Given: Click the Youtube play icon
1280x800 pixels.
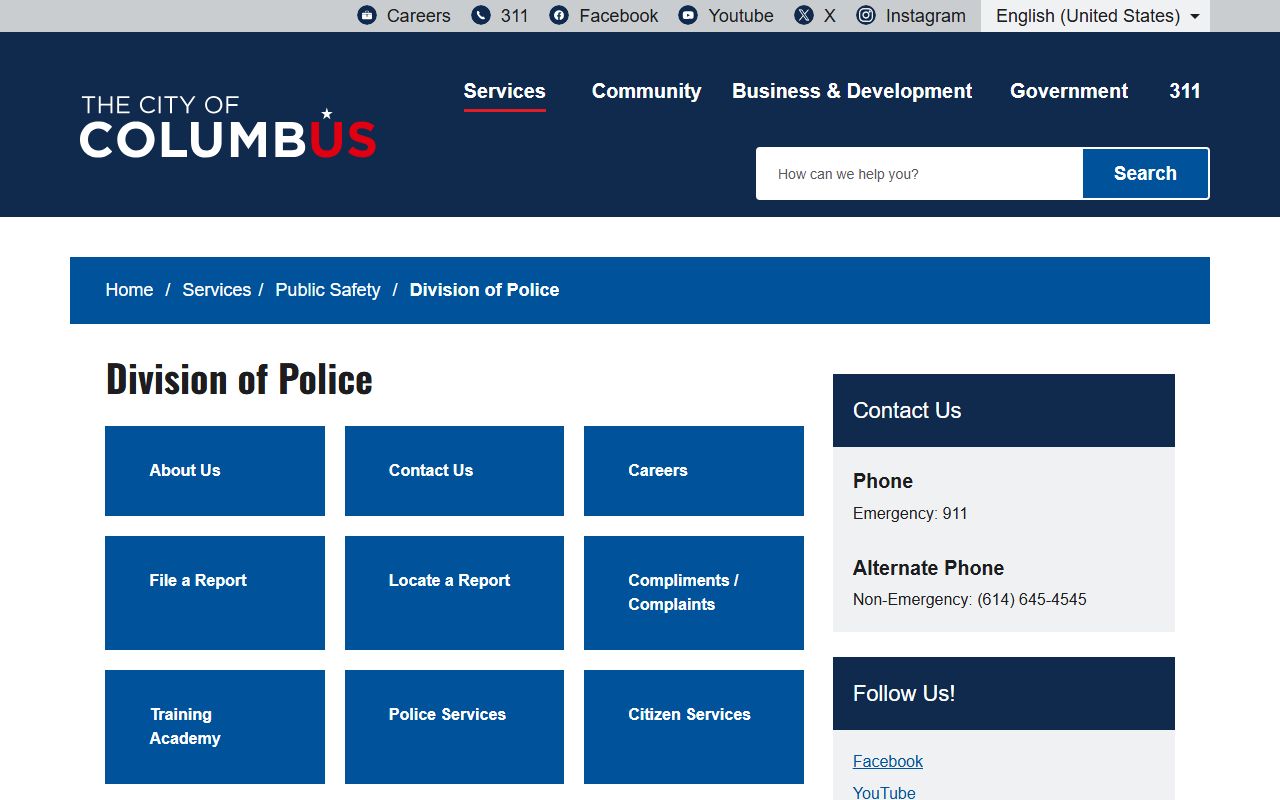Looking at the screenshot, I should tap(688, 16).
